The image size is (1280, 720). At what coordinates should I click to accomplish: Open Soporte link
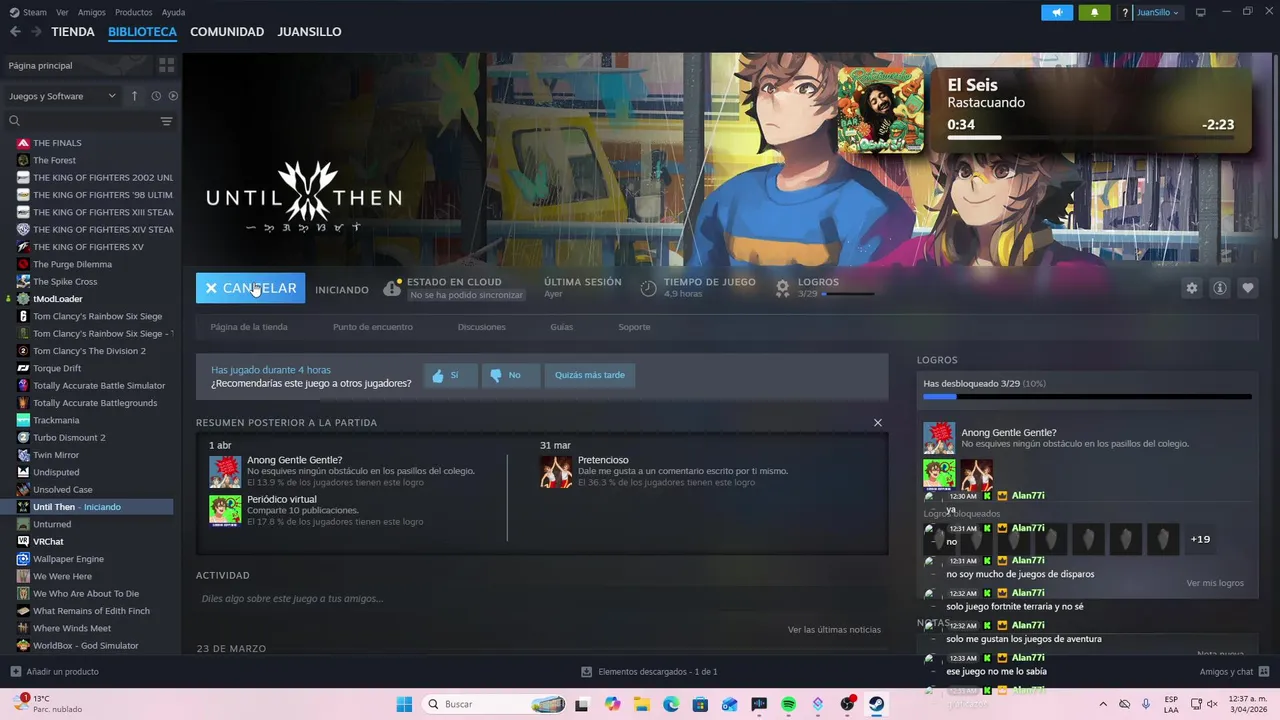(x=634, y=327)
